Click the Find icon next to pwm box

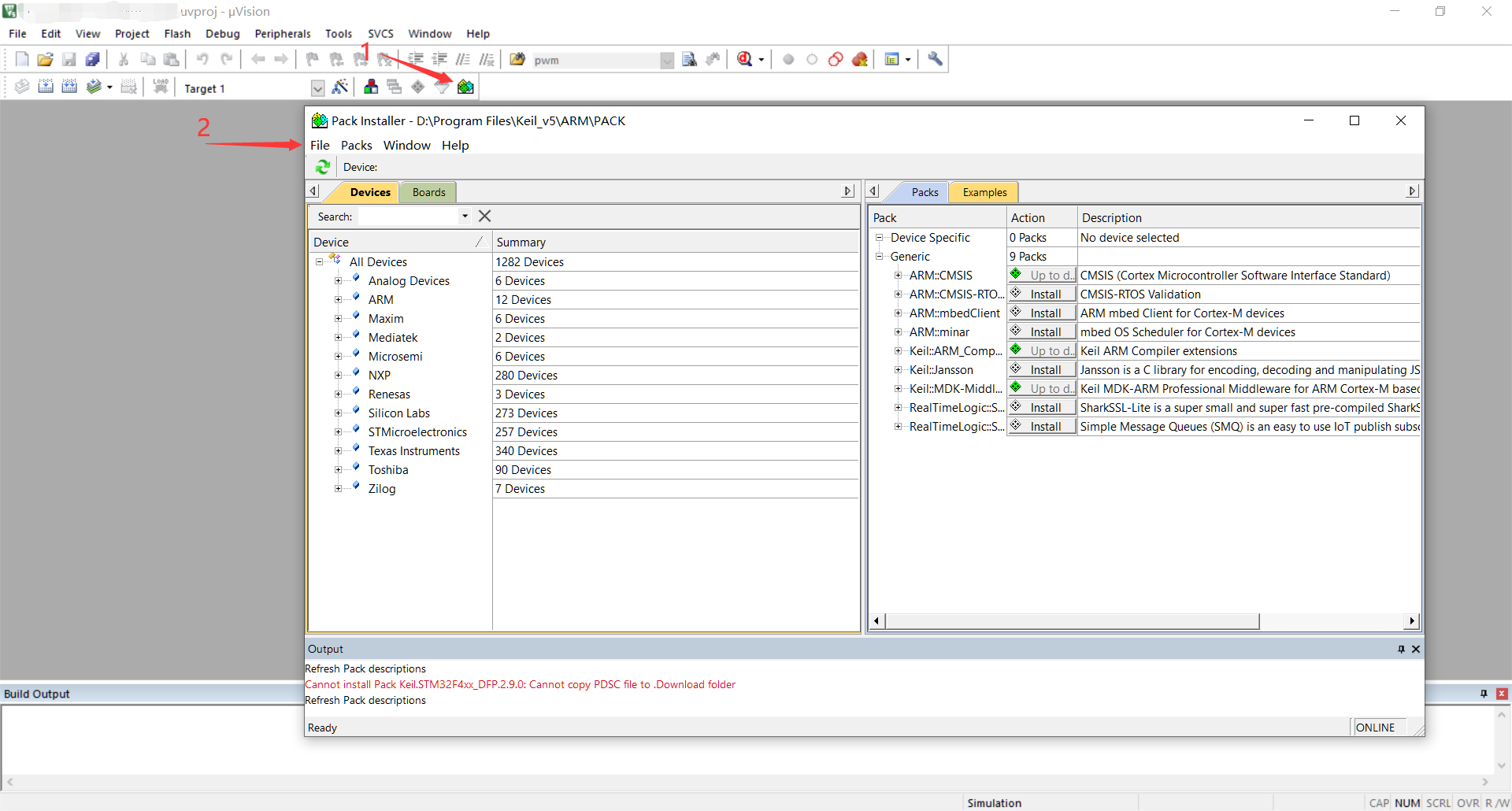coord(689,59)
